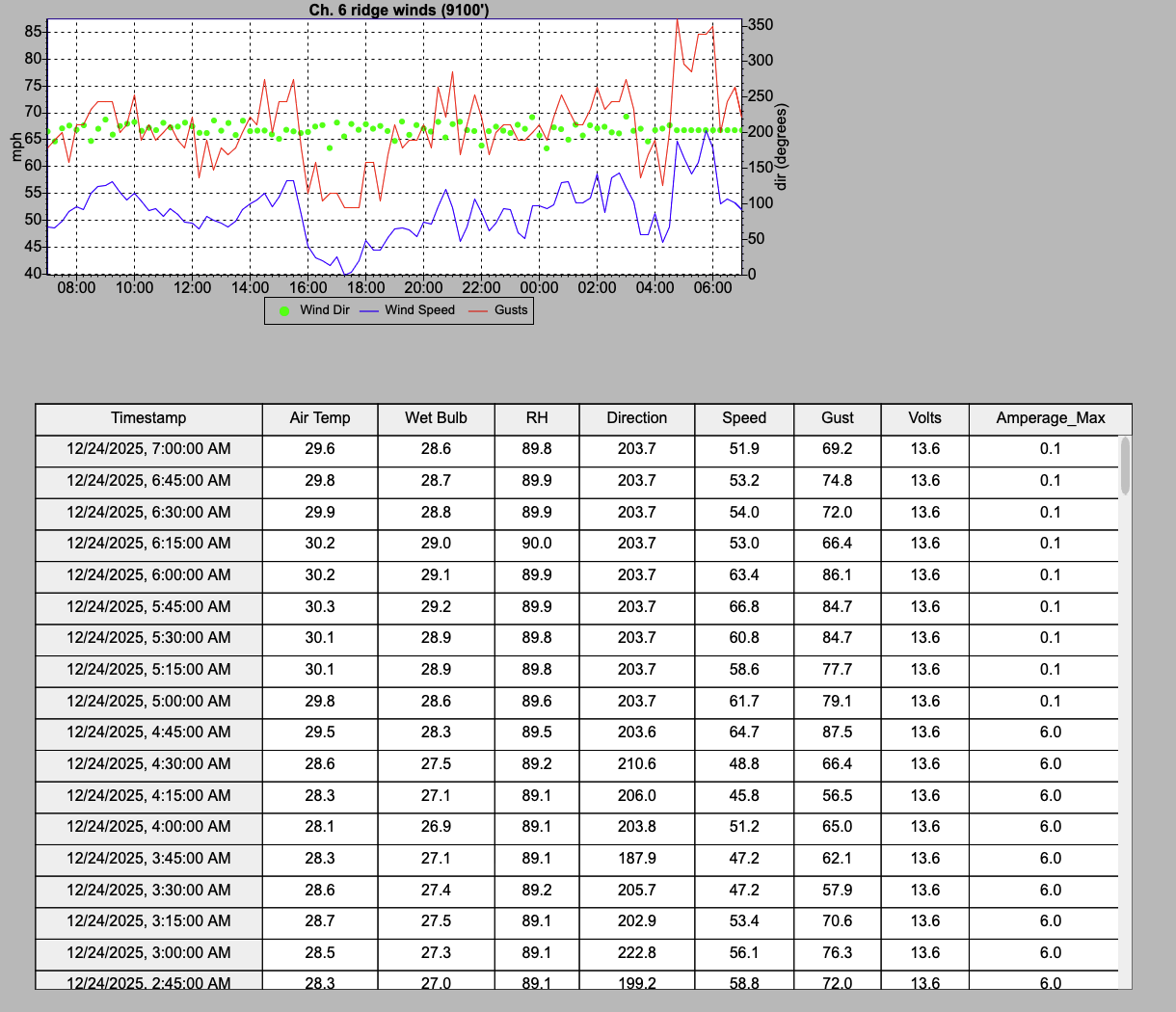The height and width of the screenshot is (1012, 1176).
Task: Sort by the RH column header
Action: pos(536,418)
